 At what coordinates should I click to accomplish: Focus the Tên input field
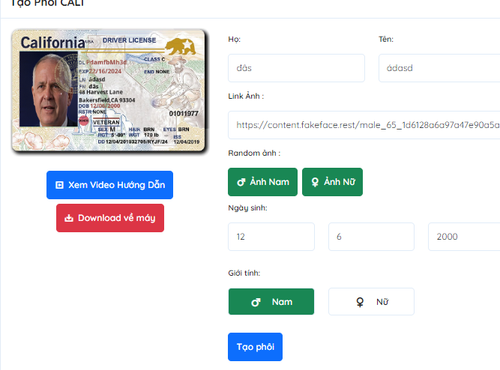(439, 68)
